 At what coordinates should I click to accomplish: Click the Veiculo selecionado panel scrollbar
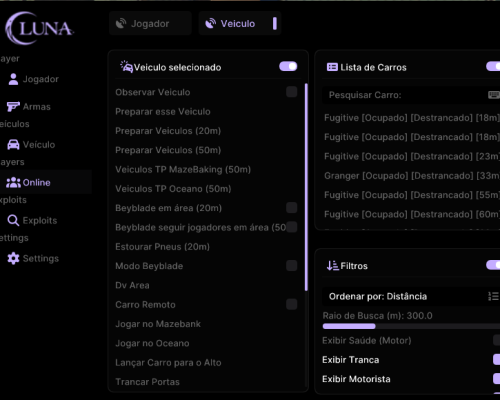coord(306,187)
